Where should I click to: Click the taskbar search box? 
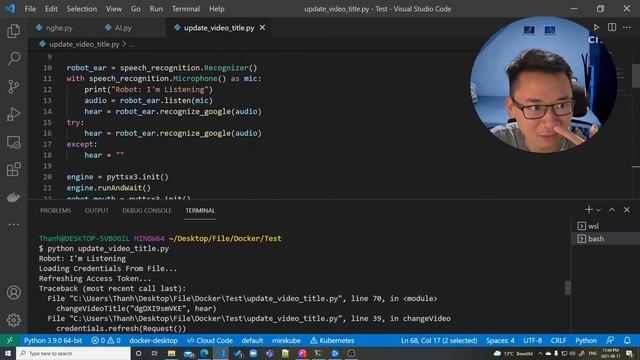coord(73,353)
